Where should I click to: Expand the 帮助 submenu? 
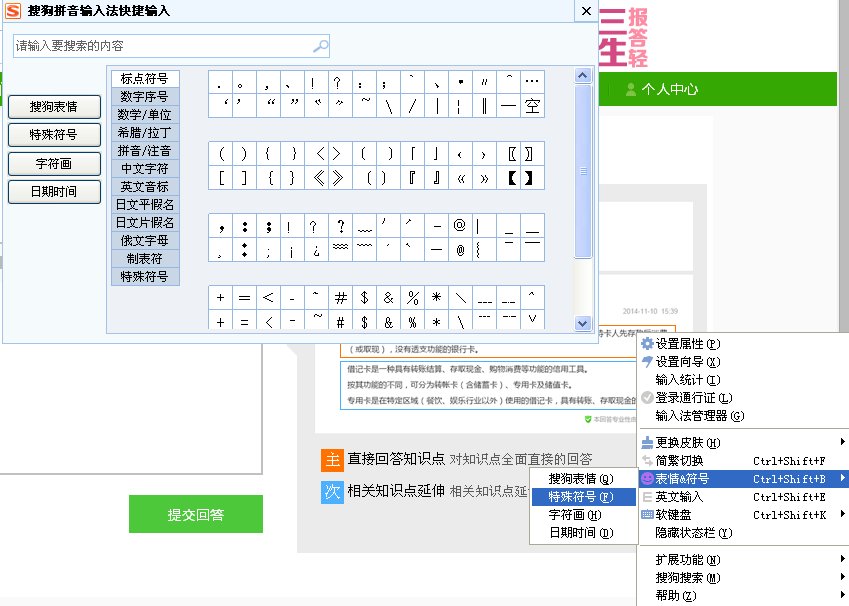point(678,594)
